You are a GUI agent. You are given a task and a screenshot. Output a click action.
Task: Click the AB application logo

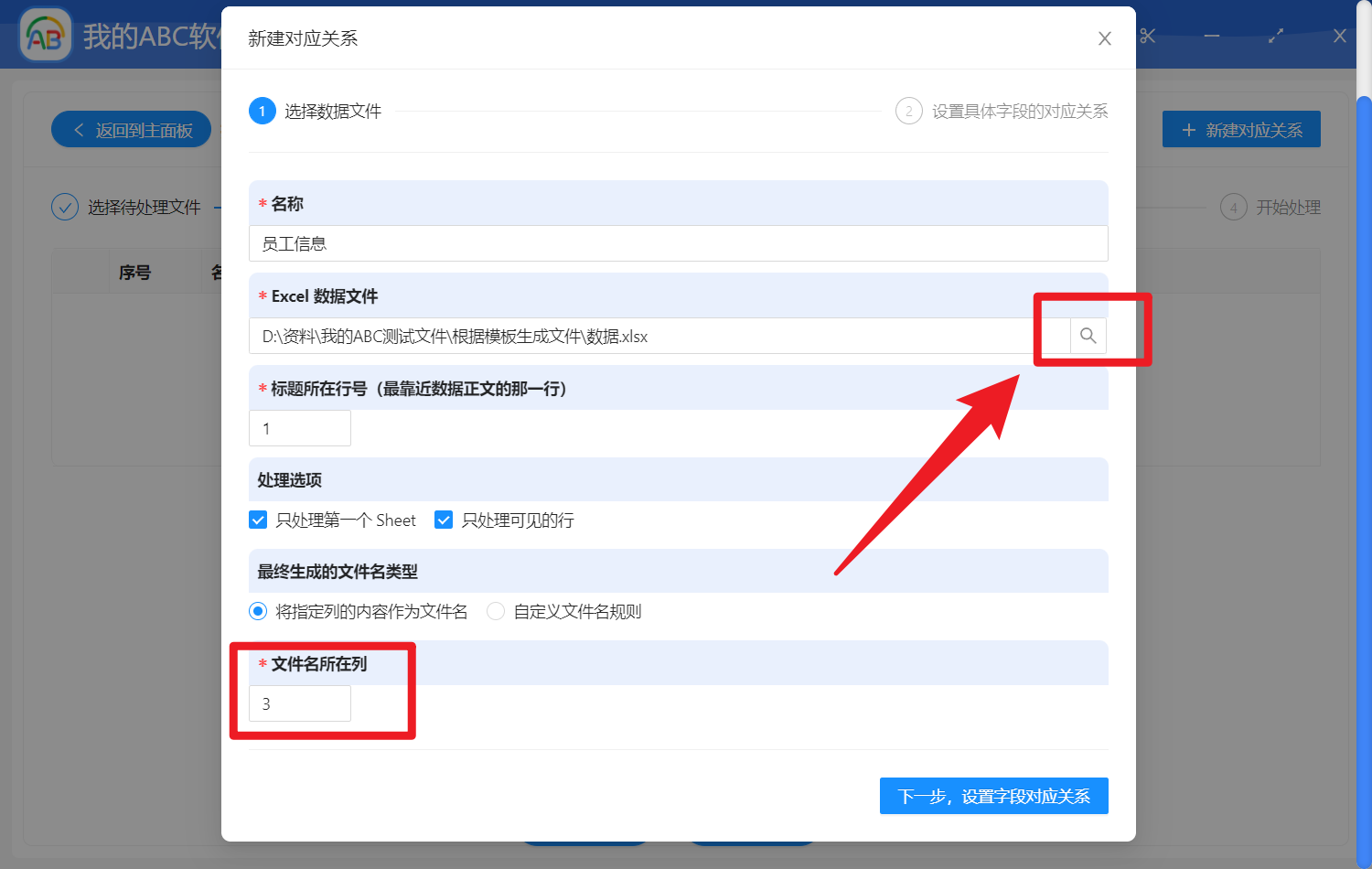tap(45, 34)
